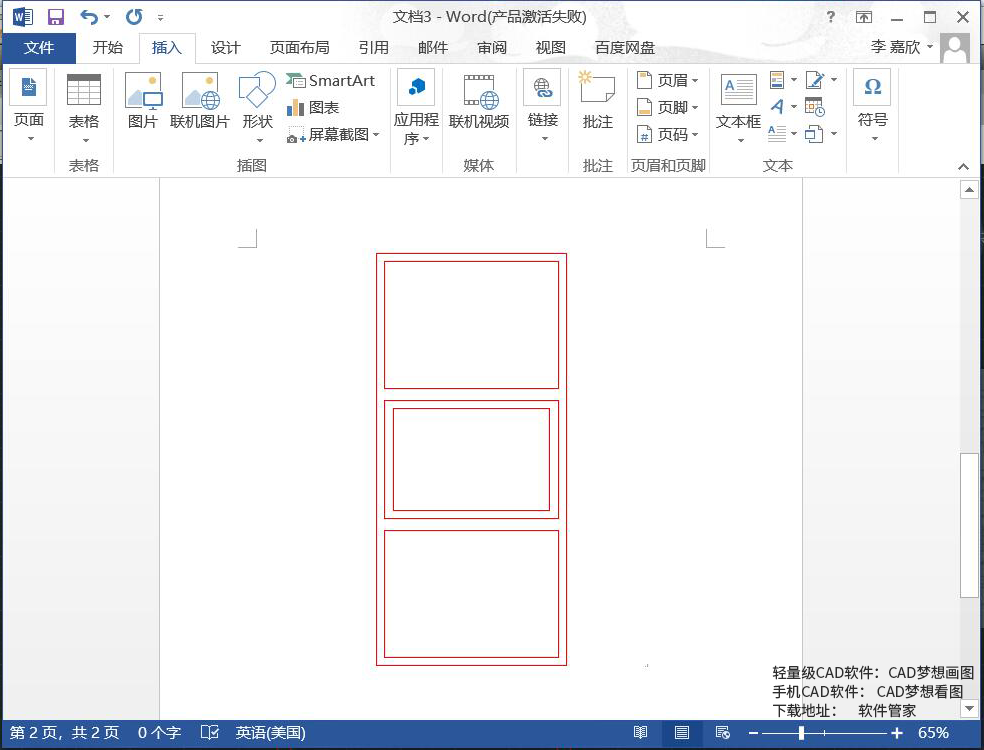
Task: Open the 页眉 header dropdown
Action: pyautogui.click(x=667, y=80)
